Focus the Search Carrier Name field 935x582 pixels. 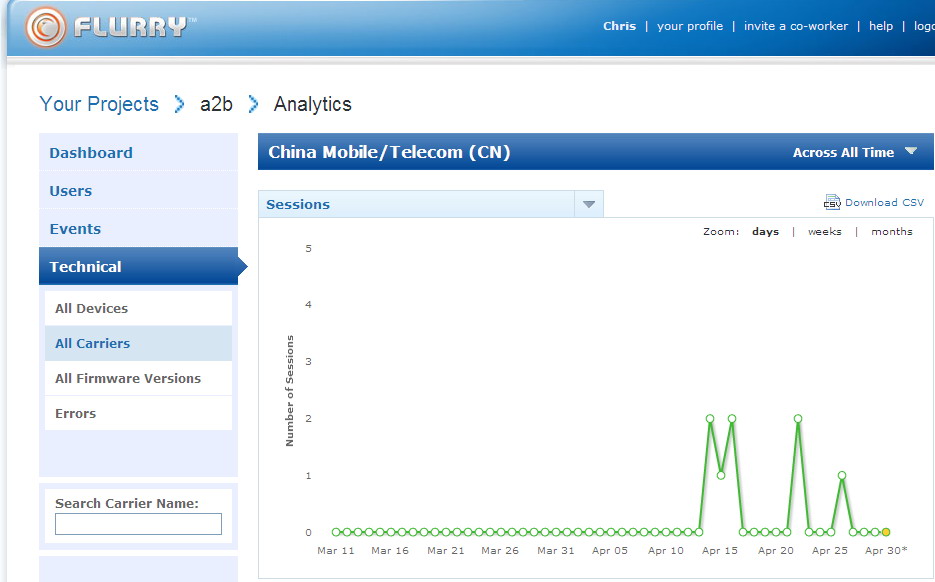tap(138, 524)
